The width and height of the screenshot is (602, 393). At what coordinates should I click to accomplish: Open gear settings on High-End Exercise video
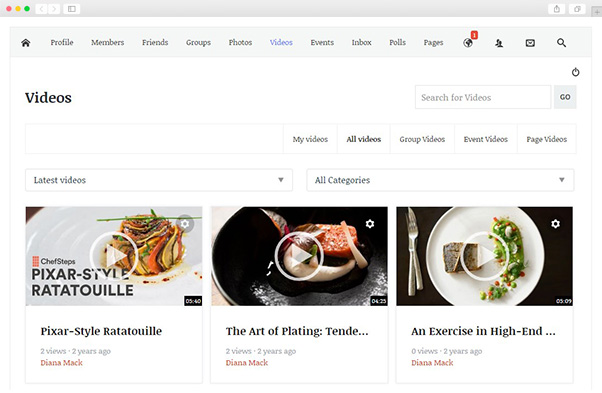coord(556,224)
